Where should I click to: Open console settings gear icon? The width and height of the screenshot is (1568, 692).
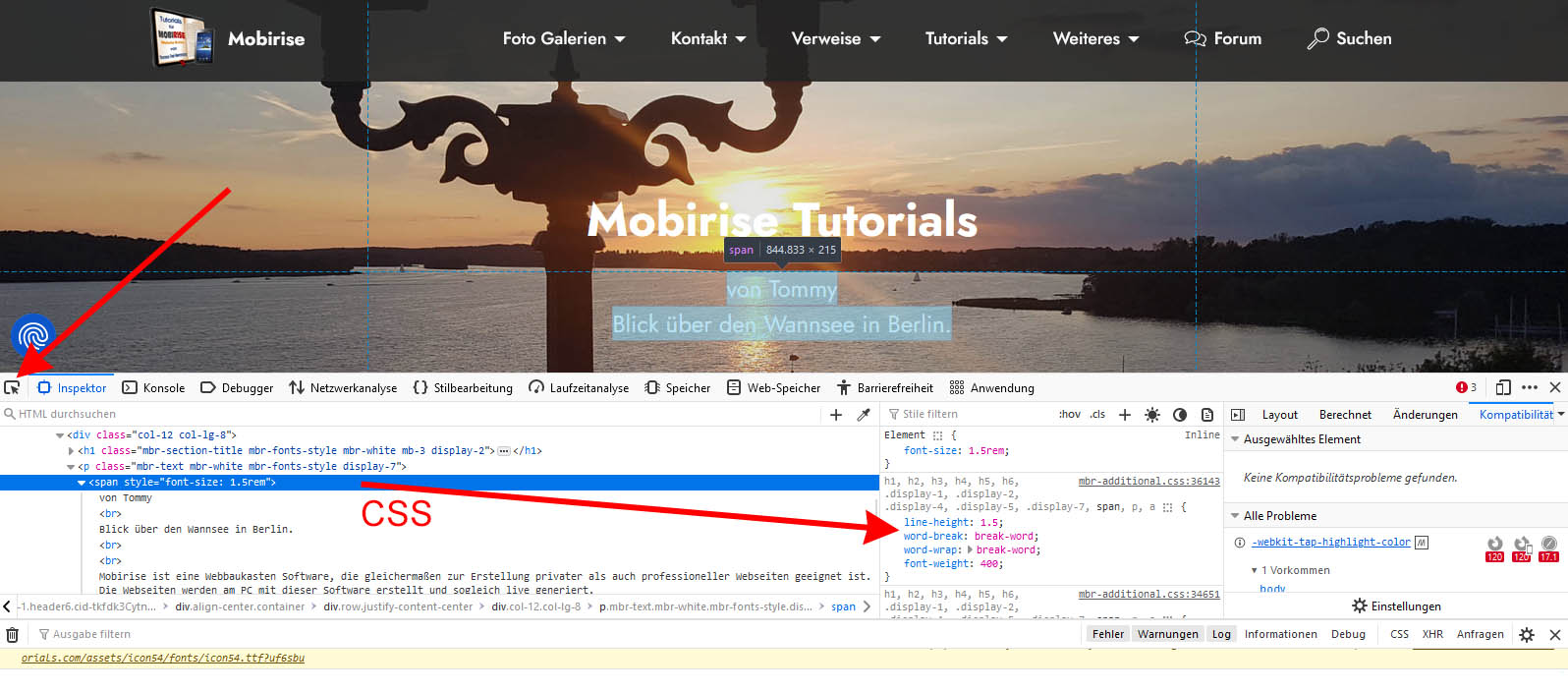click(1526, 635)
